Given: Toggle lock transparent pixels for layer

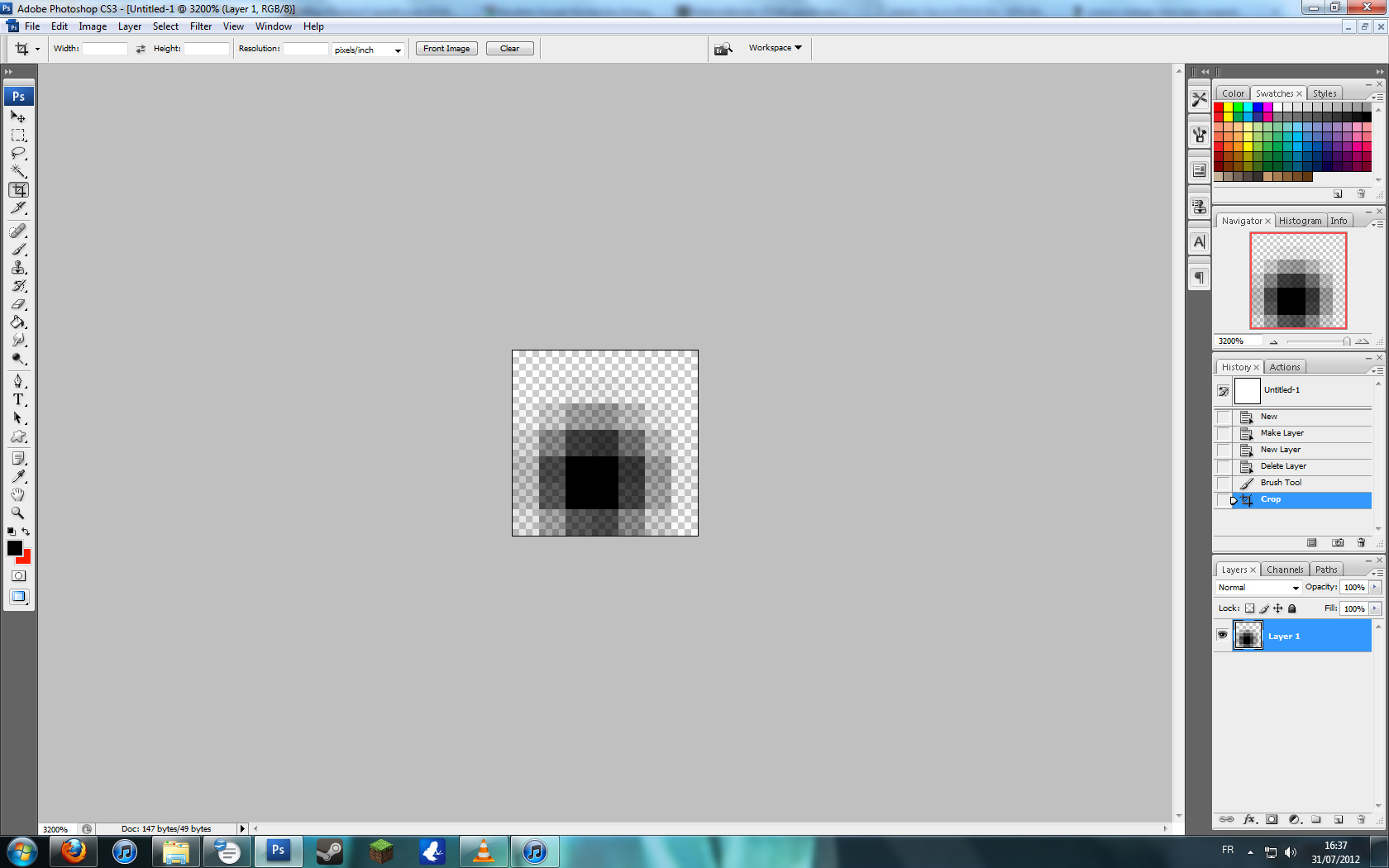Looking at the screenshot, I should click(x=1249, y=608).
